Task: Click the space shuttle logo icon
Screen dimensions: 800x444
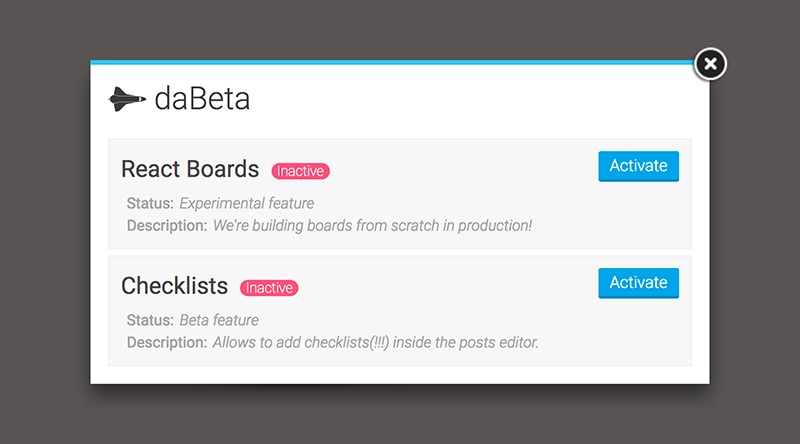Action: click(x=127, y=98)
